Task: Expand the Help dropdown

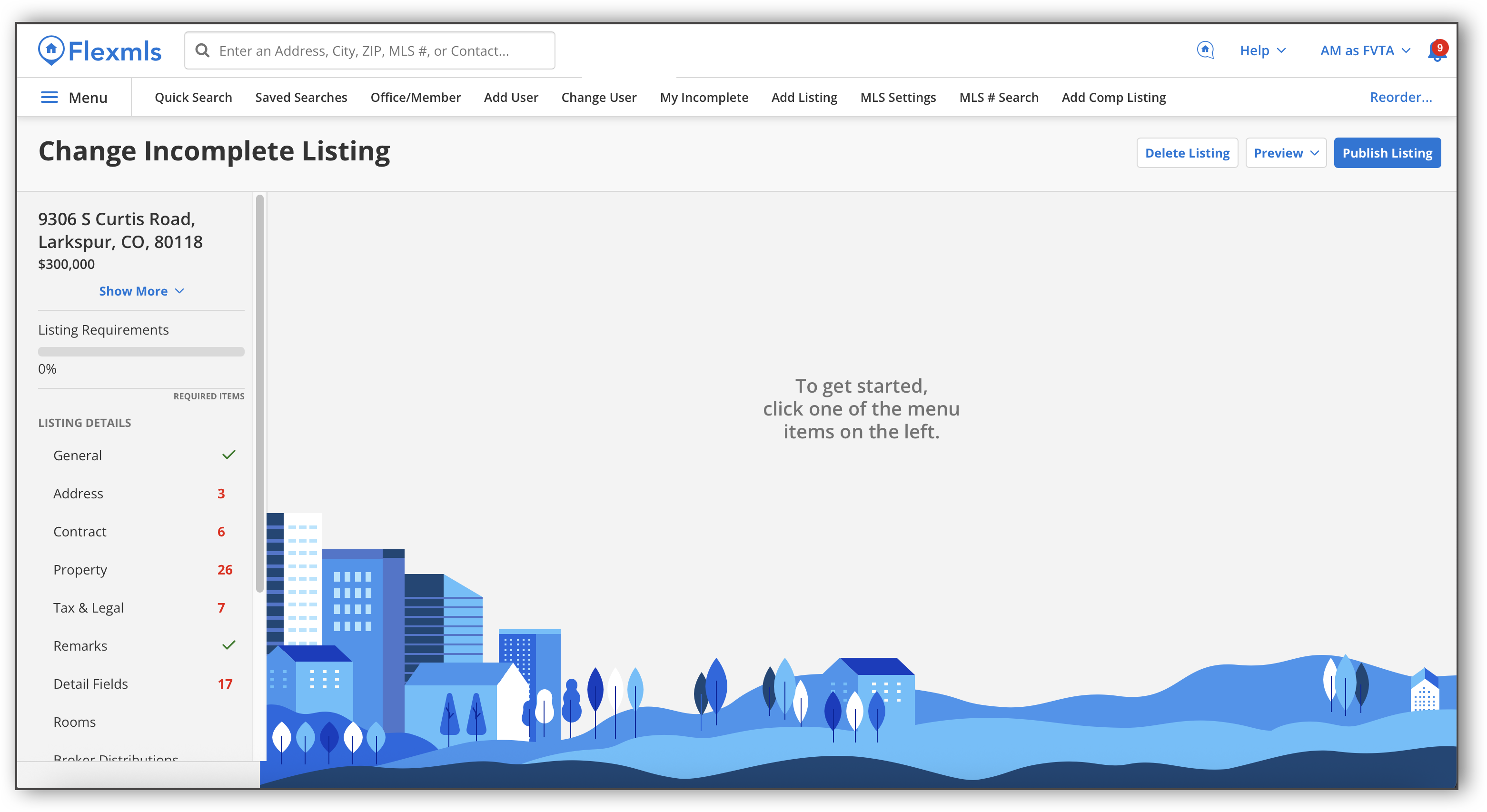Action: tap(1262, 51)
